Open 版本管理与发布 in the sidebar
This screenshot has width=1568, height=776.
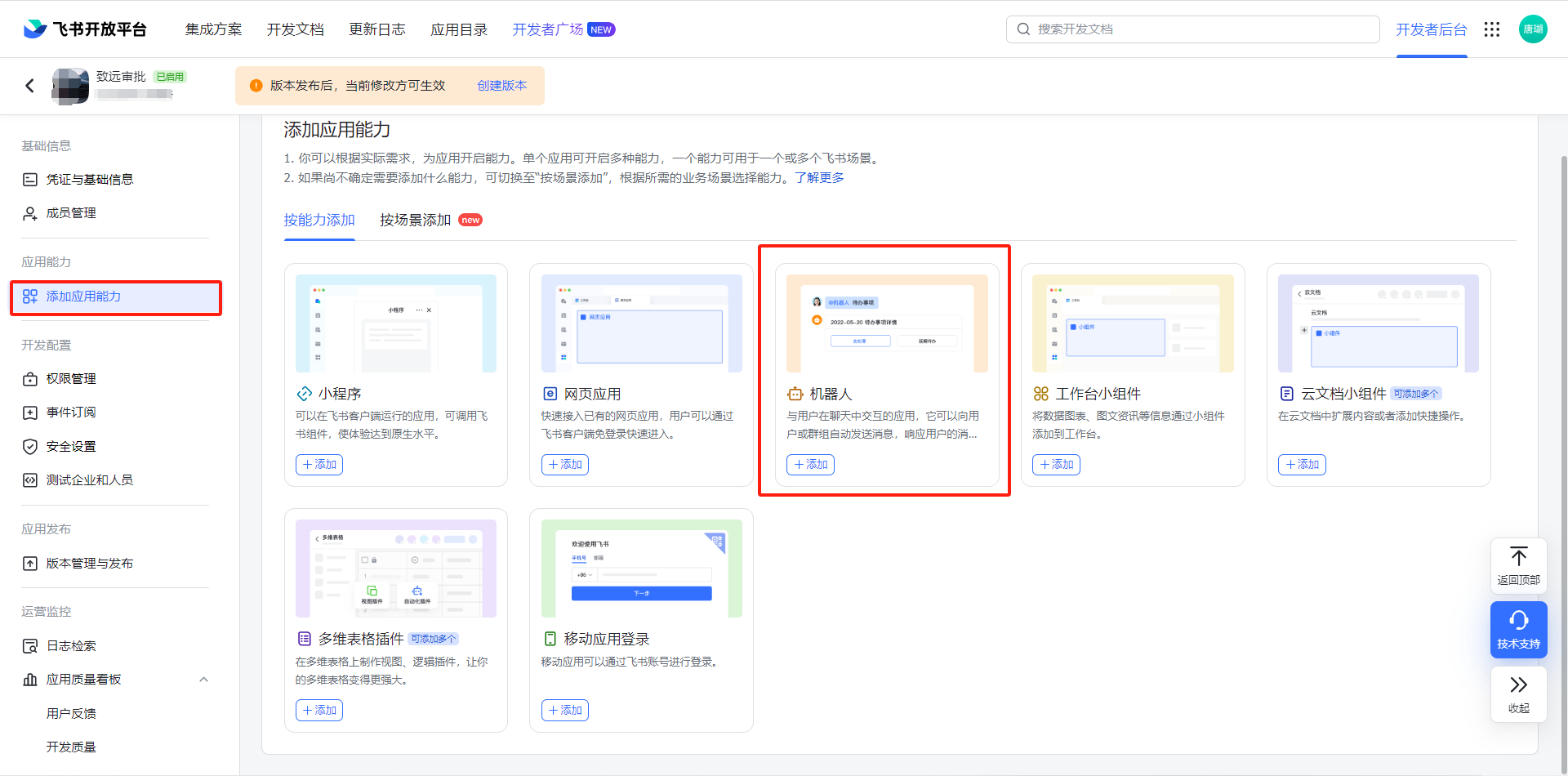[89, 564]
